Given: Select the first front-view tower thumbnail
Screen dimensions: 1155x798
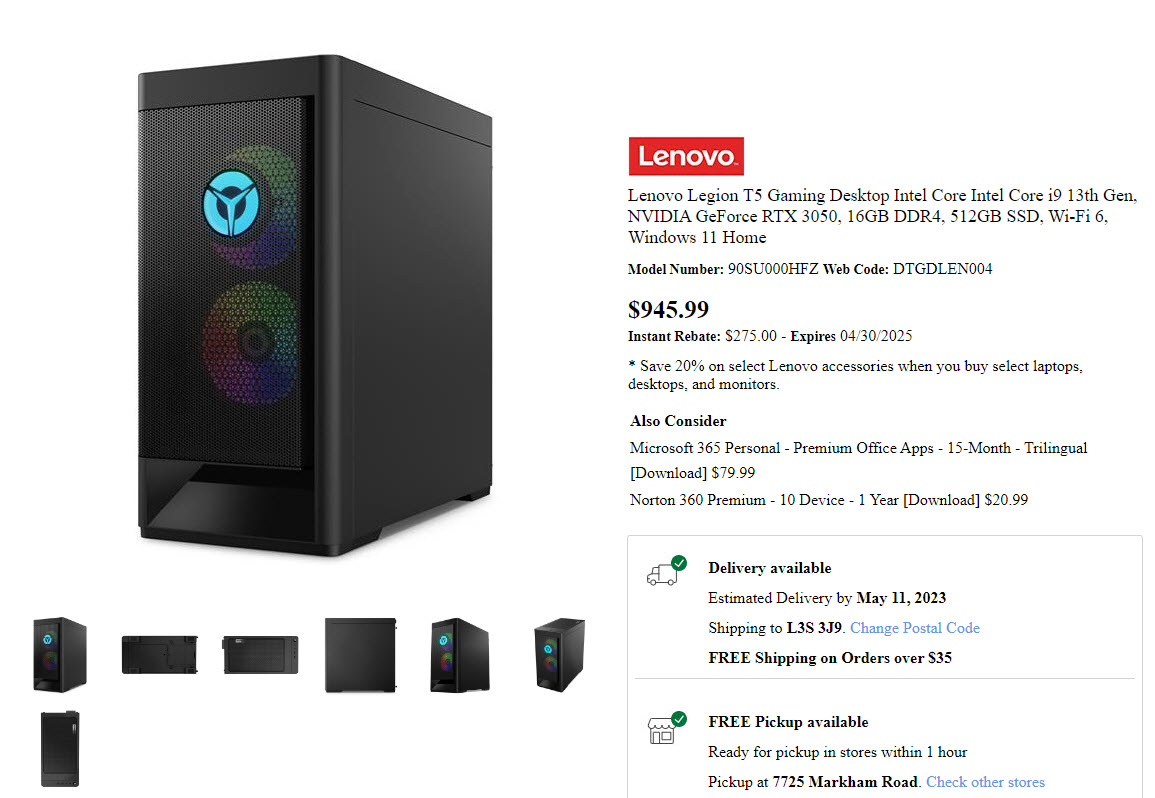Looking at the screenshot, I should coord(60,654).
